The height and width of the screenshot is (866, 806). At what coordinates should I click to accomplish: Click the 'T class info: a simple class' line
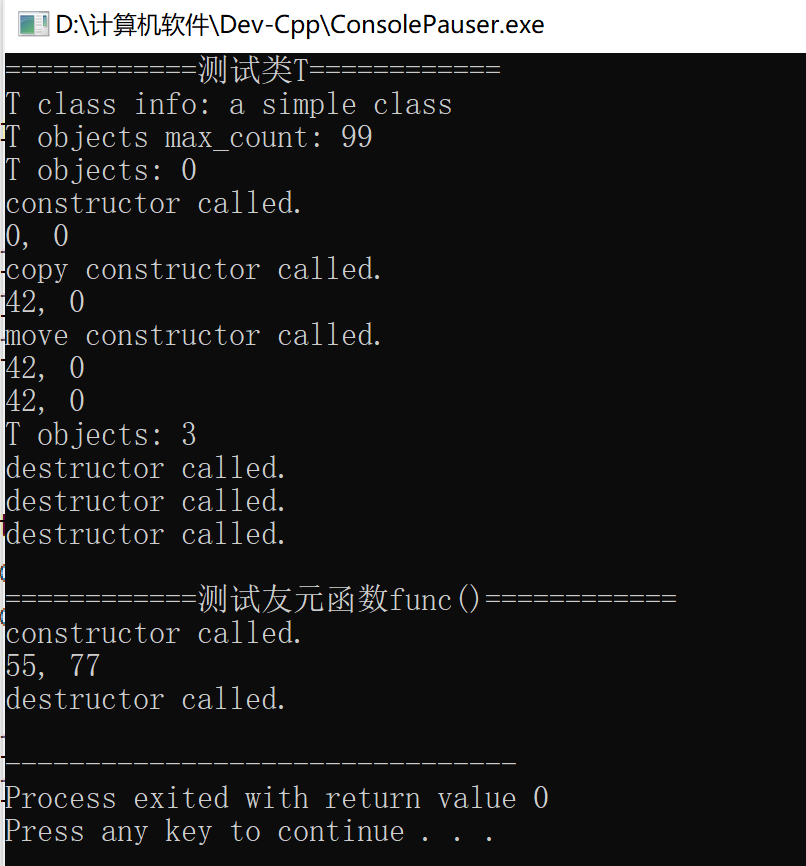click(x=229, y=104)
